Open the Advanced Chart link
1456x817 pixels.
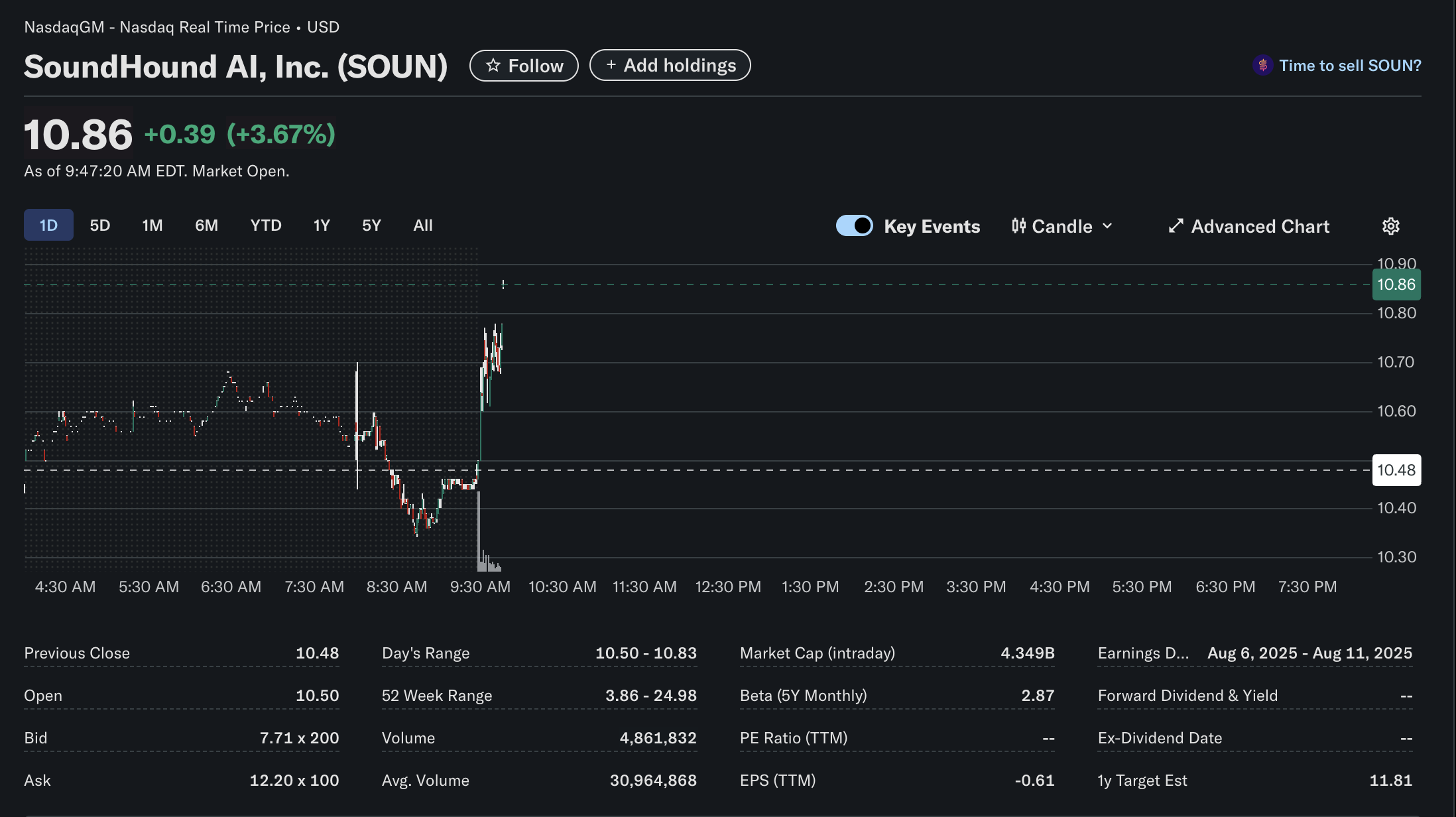(1248, 226)
